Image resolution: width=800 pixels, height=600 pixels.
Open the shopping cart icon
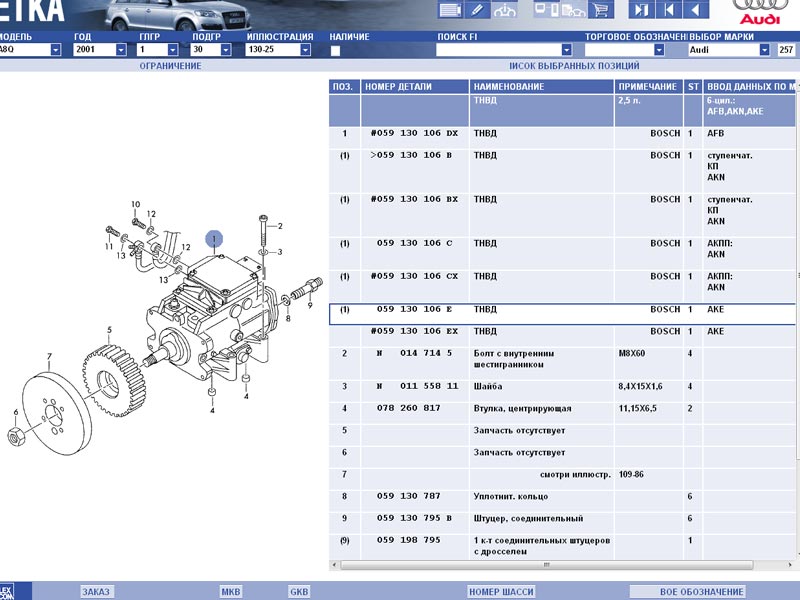[600, 11]
